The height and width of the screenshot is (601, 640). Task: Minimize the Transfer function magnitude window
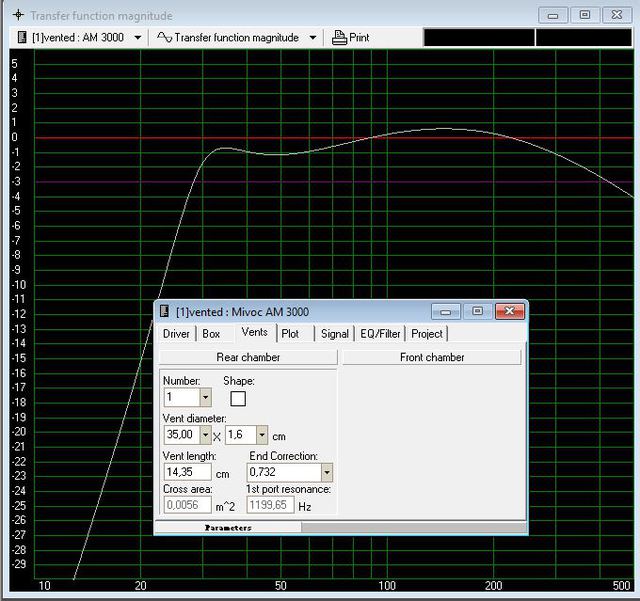coord(553,16)
